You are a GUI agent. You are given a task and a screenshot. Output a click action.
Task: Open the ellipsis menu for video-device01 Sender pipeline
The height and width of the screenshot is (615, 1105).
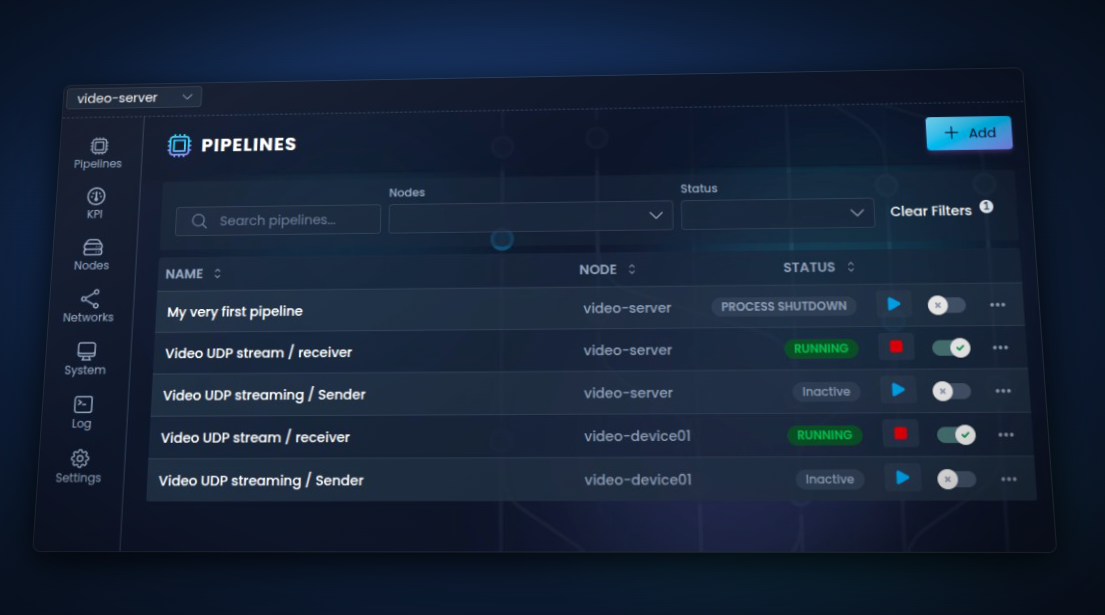1008,478
